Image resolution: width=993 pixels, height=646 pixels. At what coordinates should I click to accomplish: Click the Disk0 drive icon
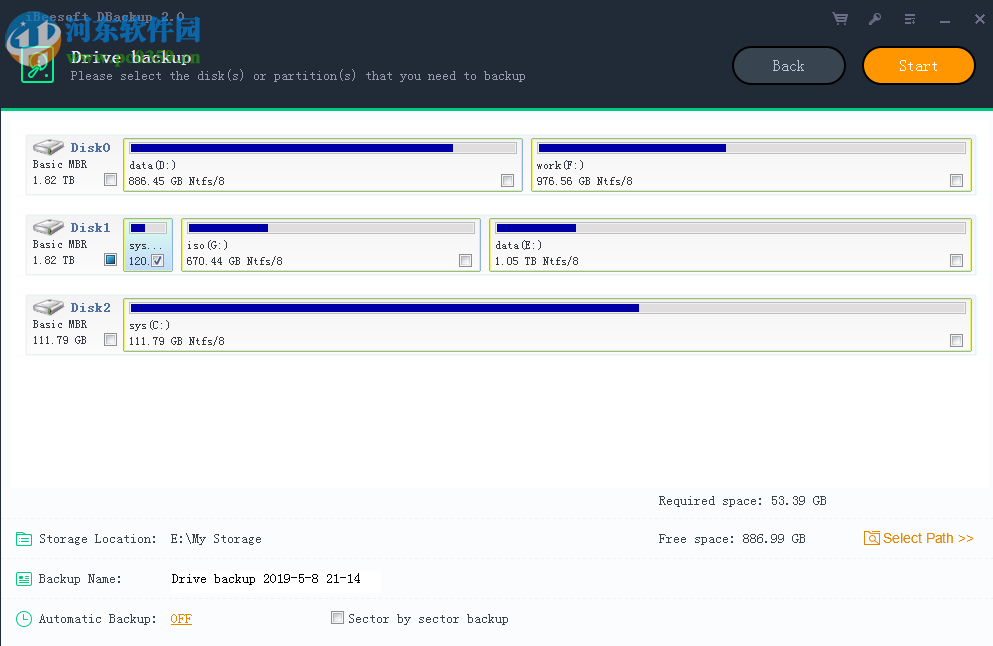pyautogui.click(x=48, y=146)
